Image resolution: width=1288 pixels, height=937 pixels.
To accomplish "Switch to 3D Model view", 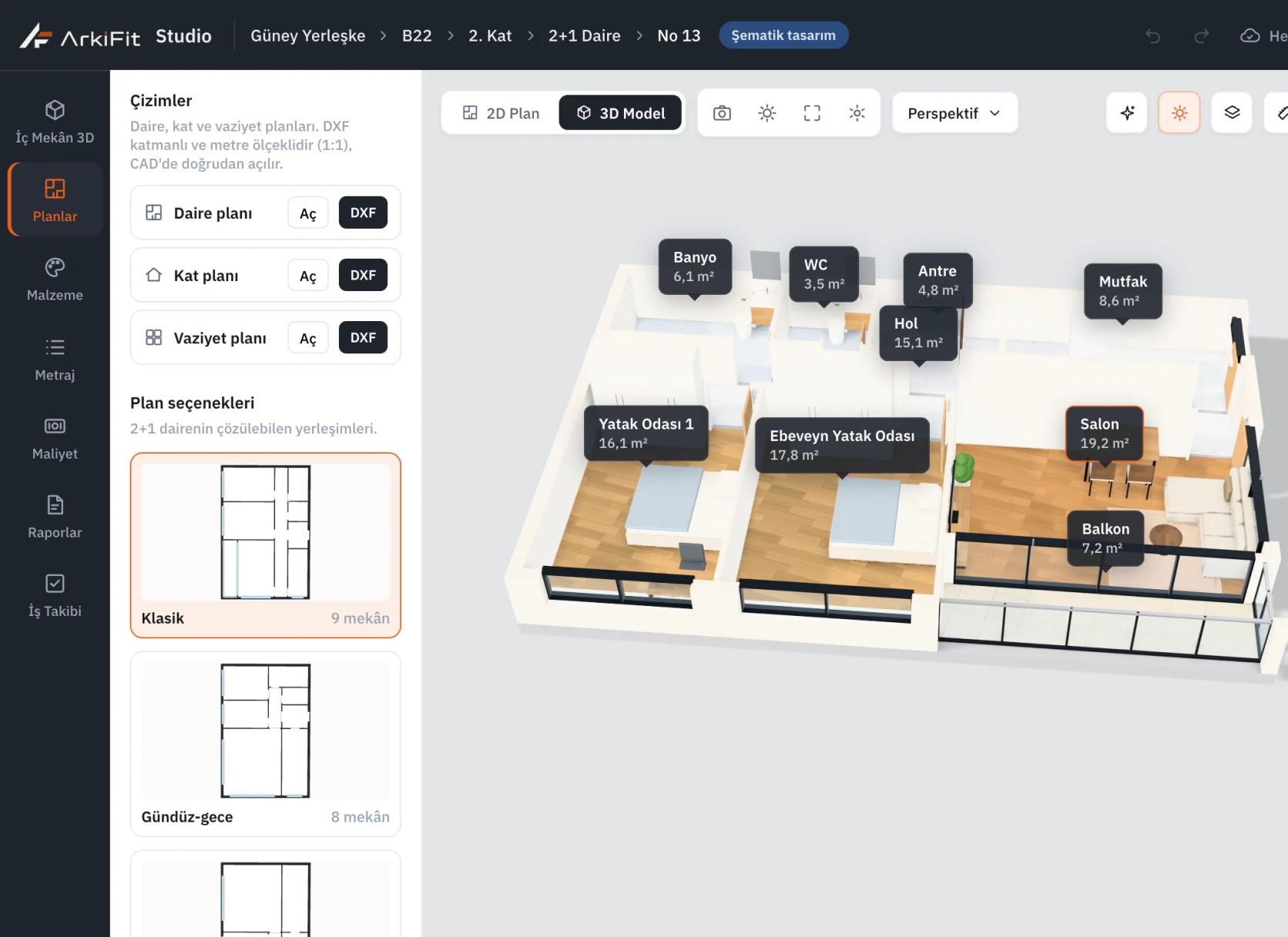I will coord(621,113).
